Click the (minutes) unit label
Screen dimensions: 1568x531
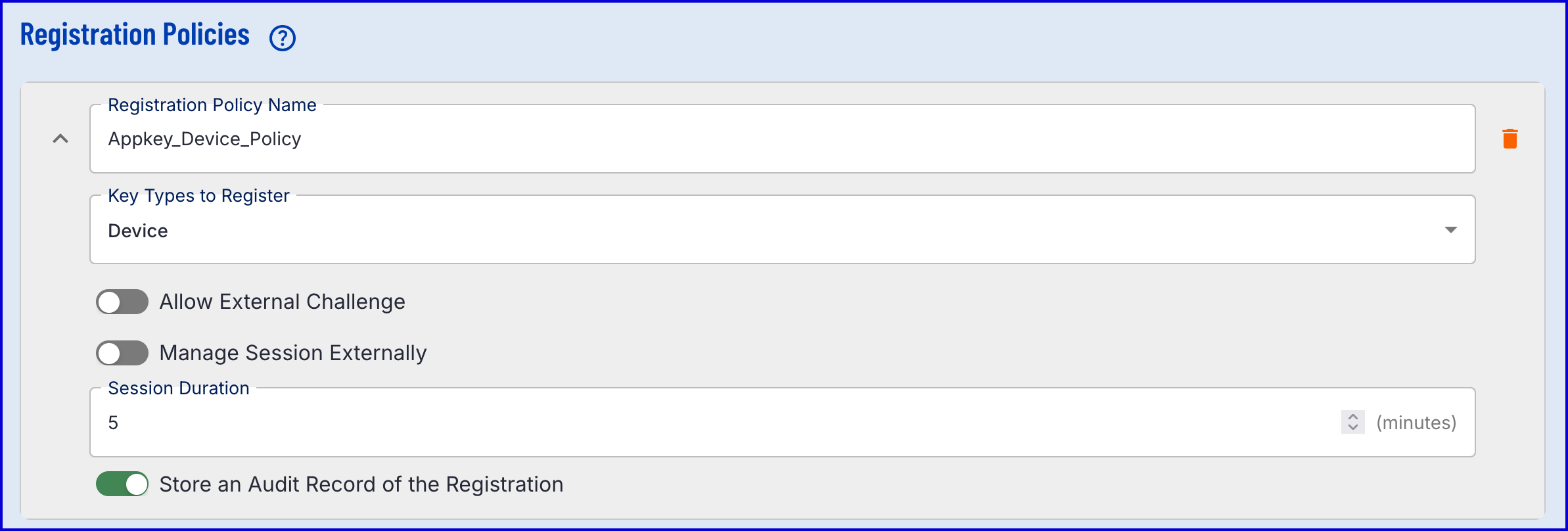1416,423
